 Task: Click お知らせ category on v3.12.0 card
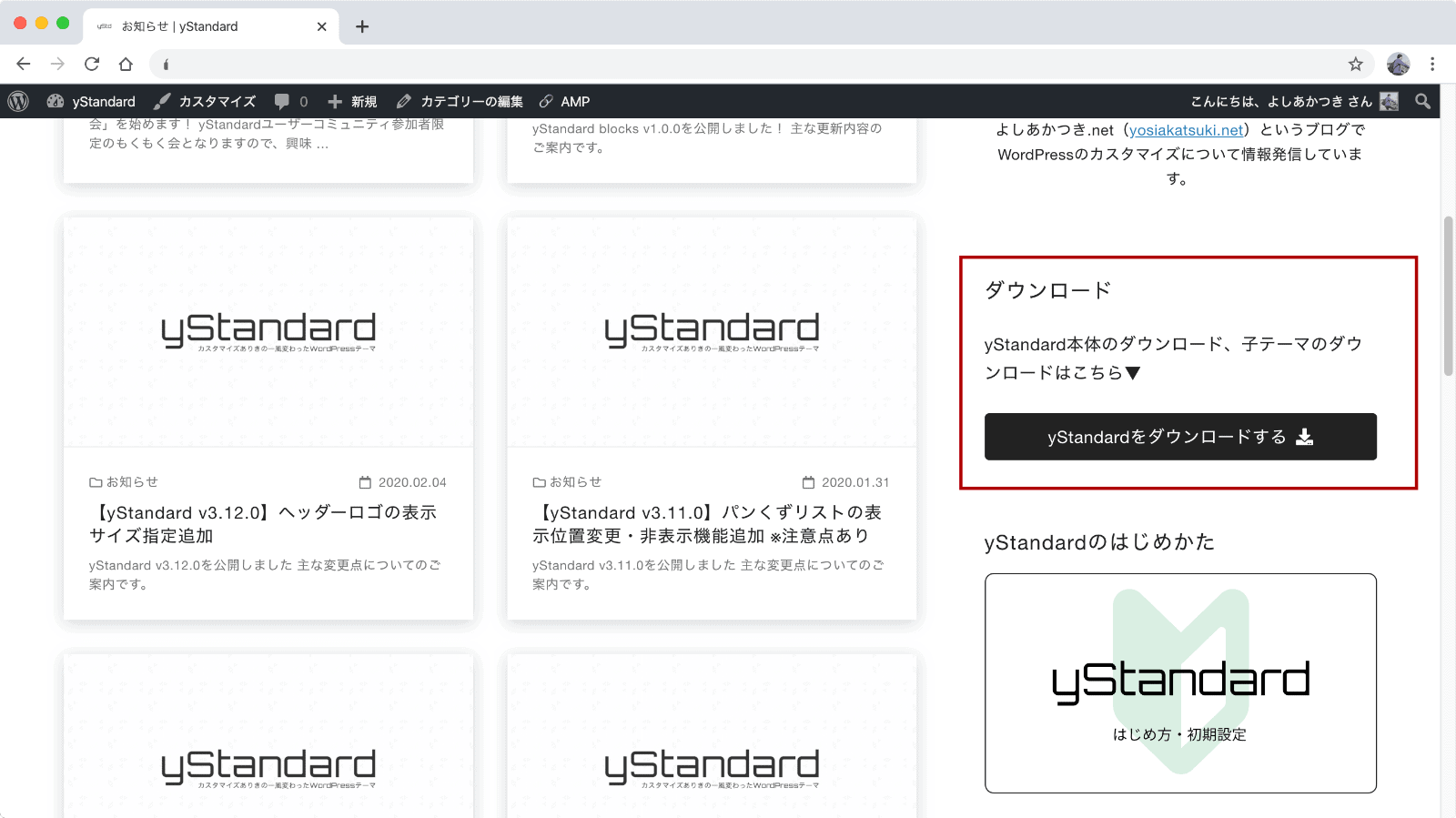[x=124, y=482]
